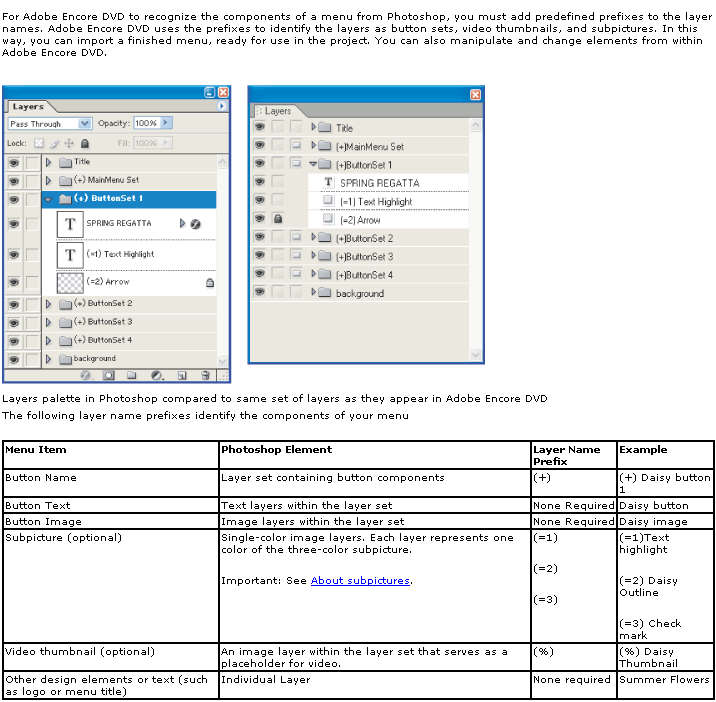Click the lock all padlock icon
The height and width of the screenshot is (702, 716).
(84, 143)
